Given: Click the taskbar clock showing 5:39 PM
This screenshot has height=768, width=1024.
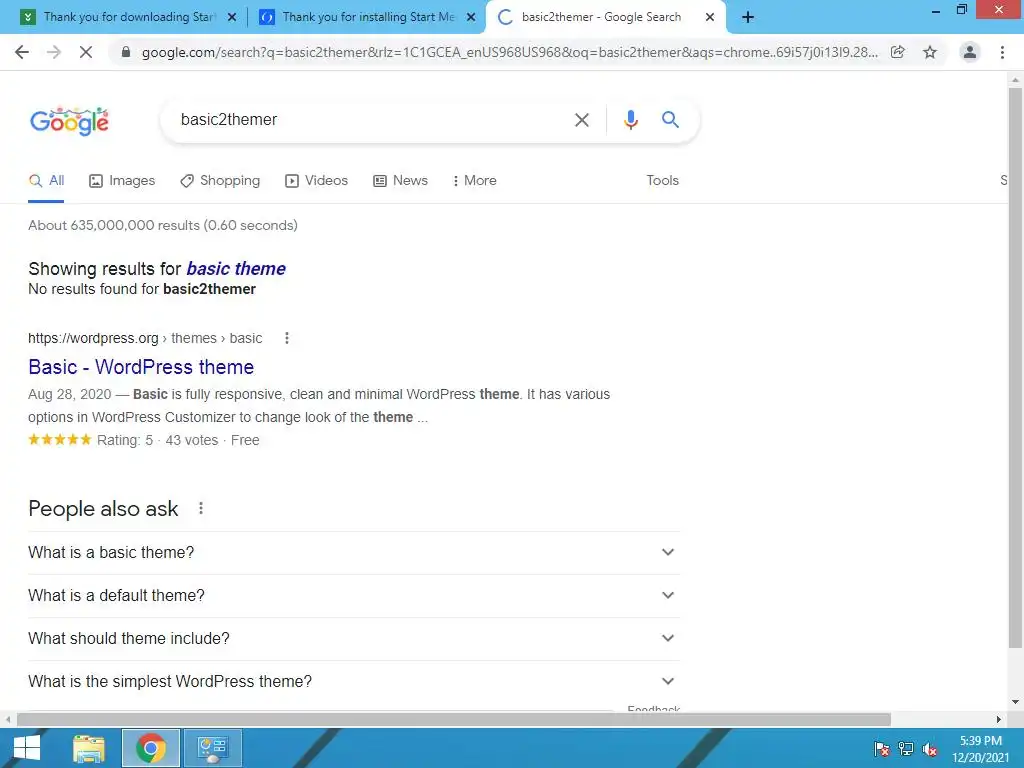Looking at the screenshot, I should pyautogui.click(x=980, y=749).
